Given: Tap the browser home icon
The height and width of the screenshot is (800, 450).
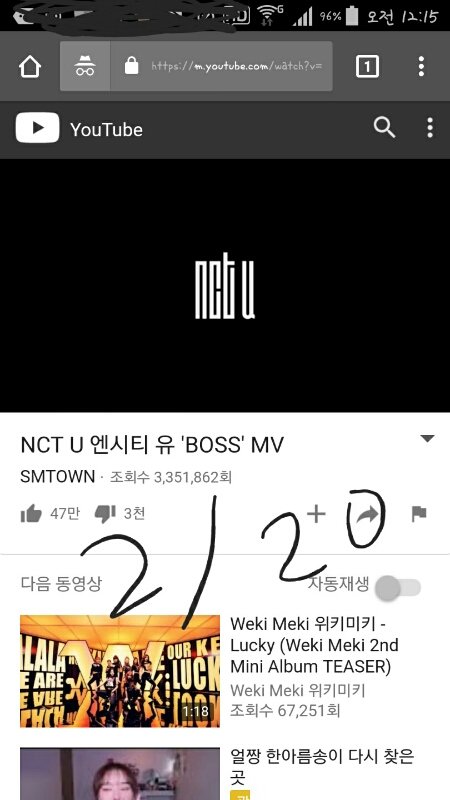Looking at the screenshot, I should point(30,66).
